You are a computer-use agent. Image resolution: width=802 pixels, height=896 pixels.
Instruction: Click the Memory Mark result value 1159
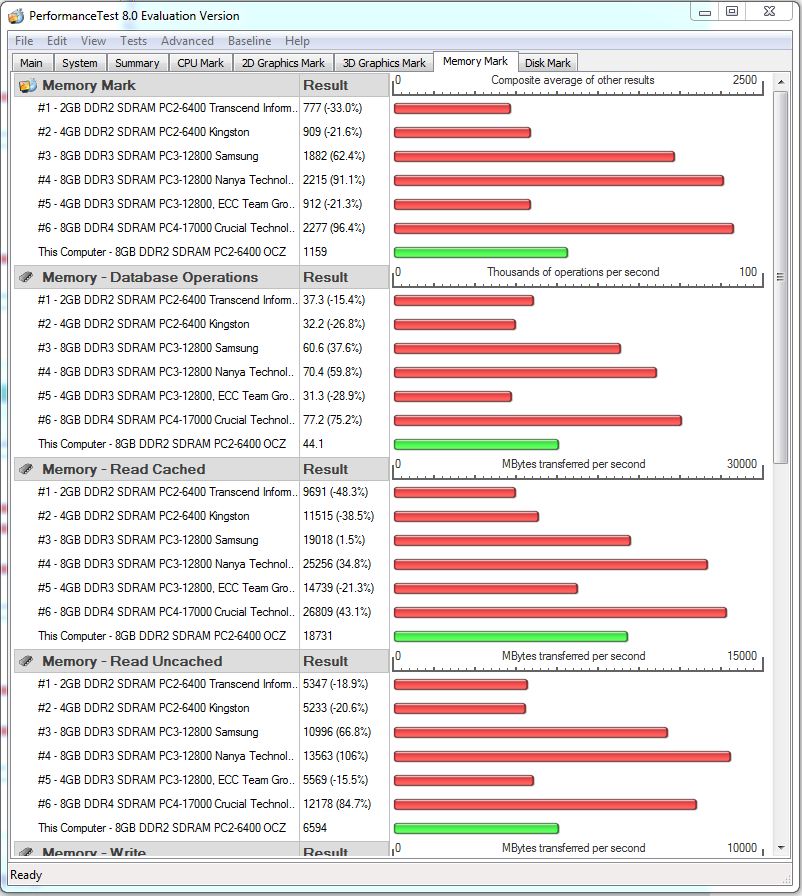pos(315,252)
